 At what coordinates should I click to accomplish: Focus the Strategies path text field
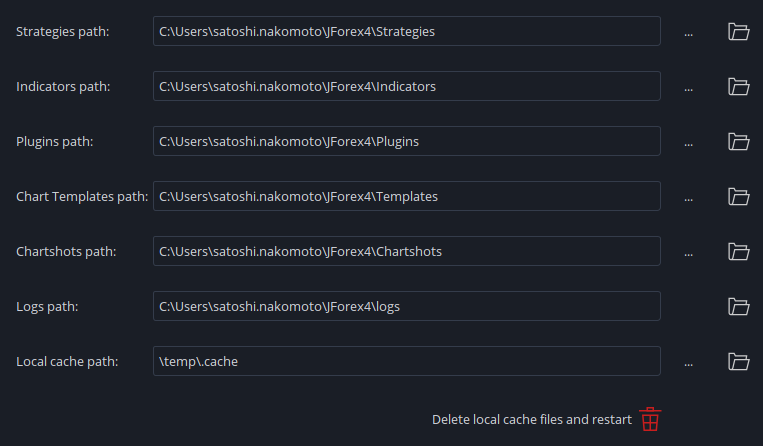click(406, 32)
